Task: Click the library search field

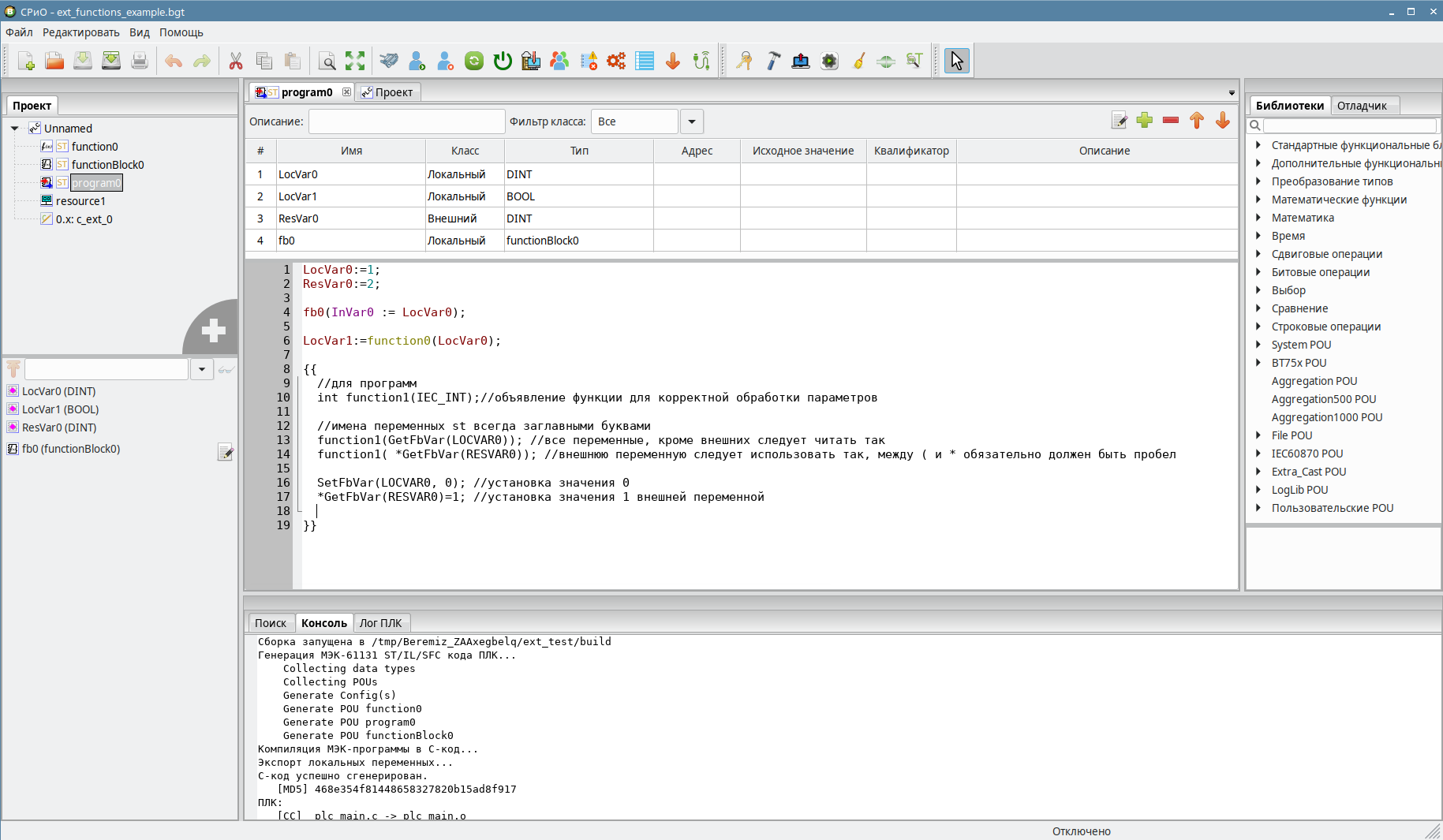Action: [1350, 125]
